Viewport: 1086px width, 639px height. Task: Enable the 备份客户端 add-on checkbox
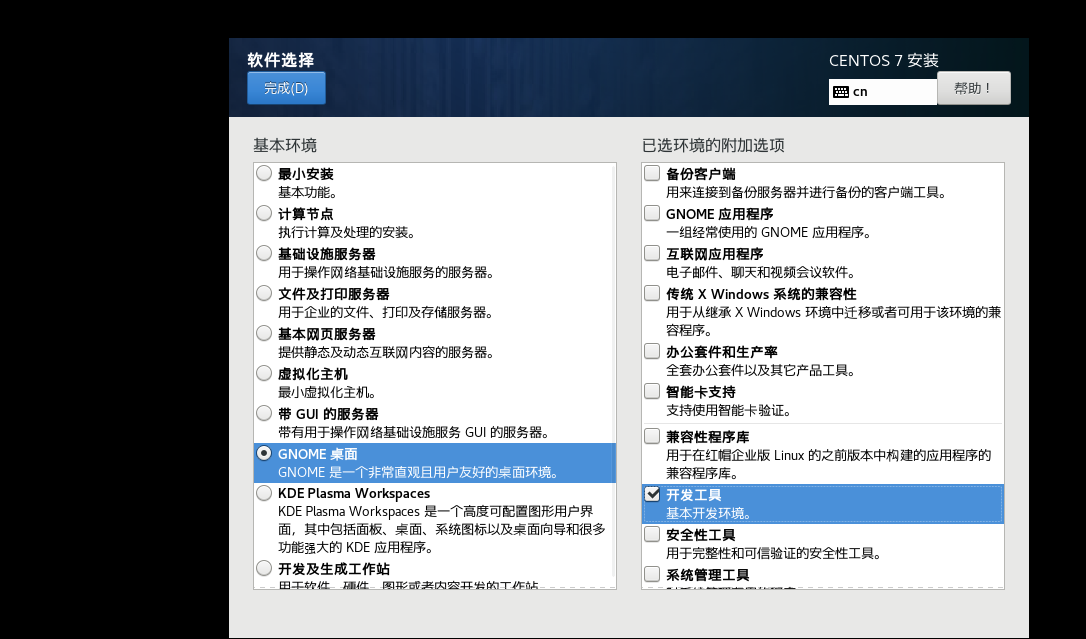pyautogui.click(x=652, y=173)
